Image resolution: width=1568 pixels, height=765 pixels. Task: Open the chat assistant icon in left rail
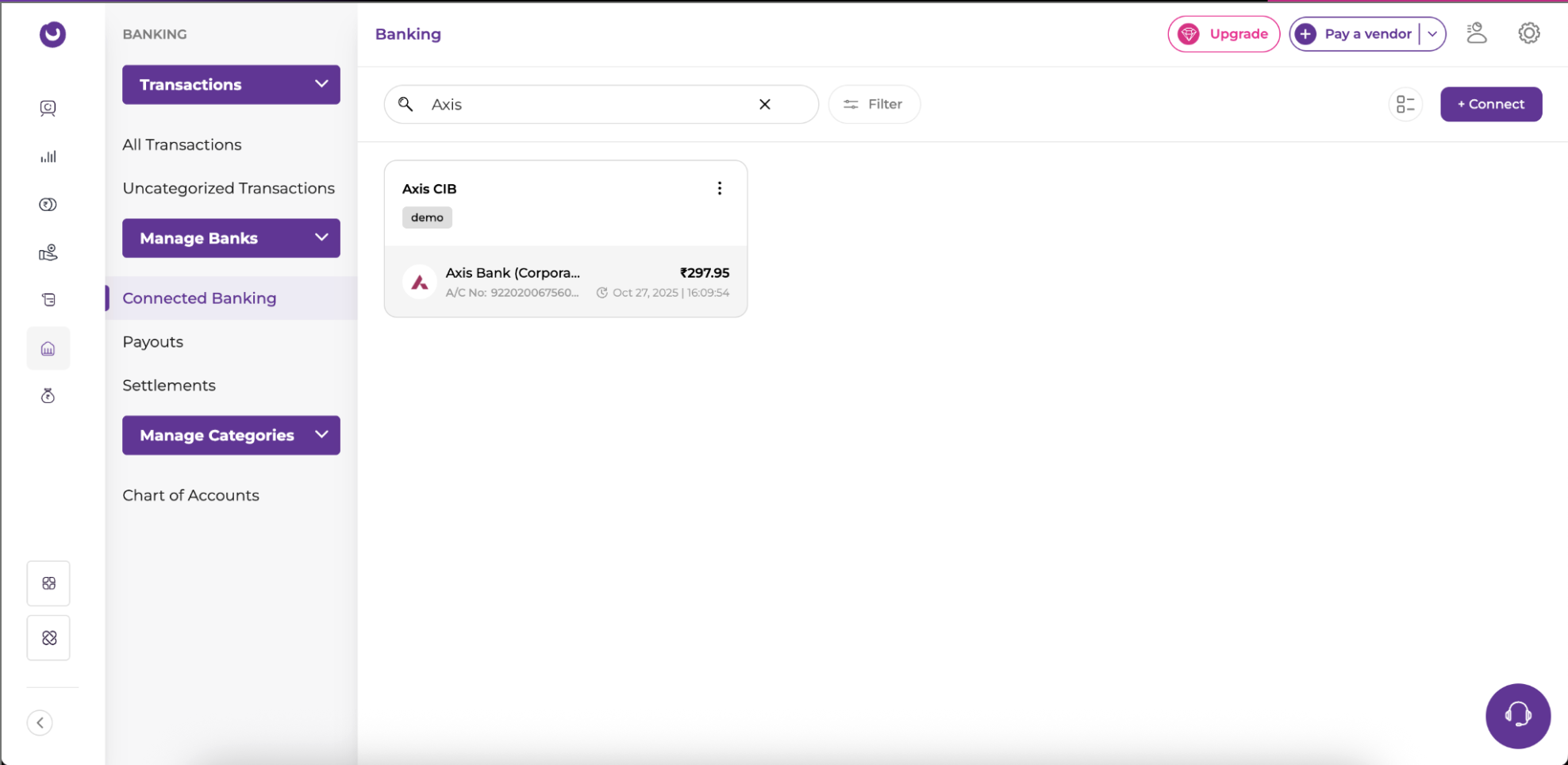point(48,108)
